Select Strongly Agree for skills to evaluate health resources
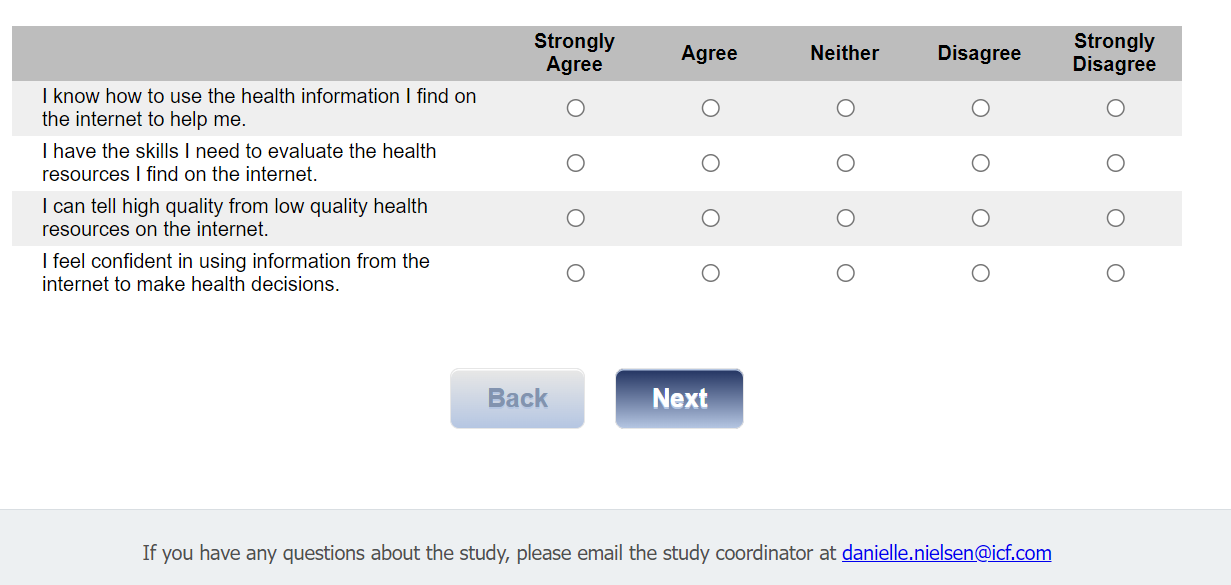This screenshot has width=1231, height=585. tap(575, 163)
